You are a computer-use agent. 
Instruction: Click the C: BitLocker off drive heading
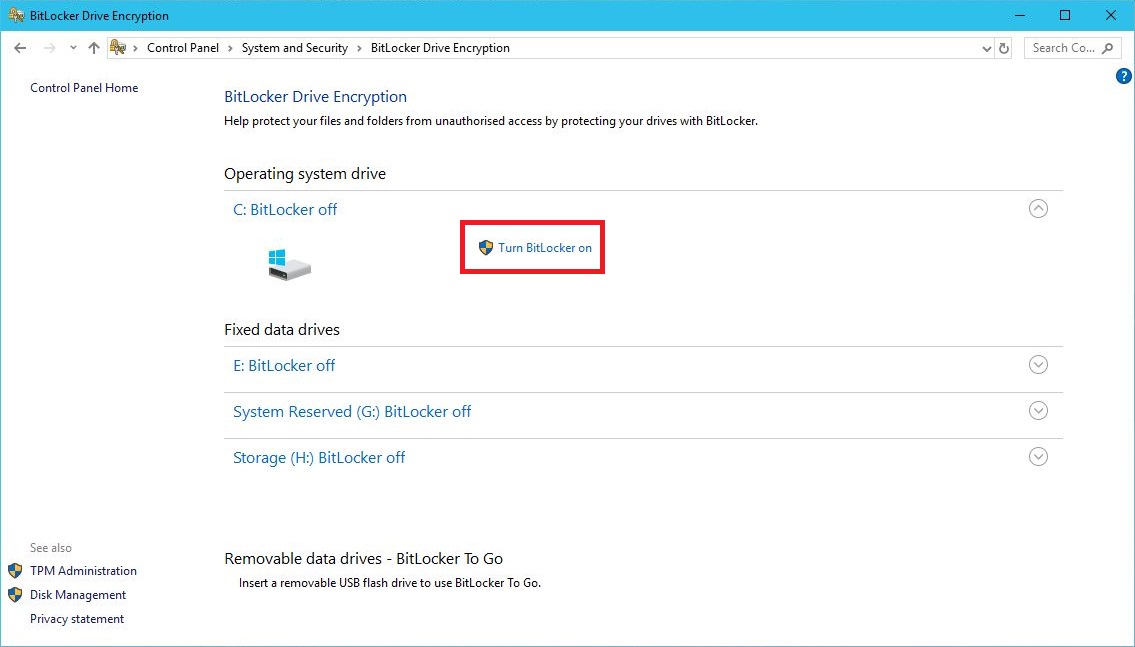point(285,209)
